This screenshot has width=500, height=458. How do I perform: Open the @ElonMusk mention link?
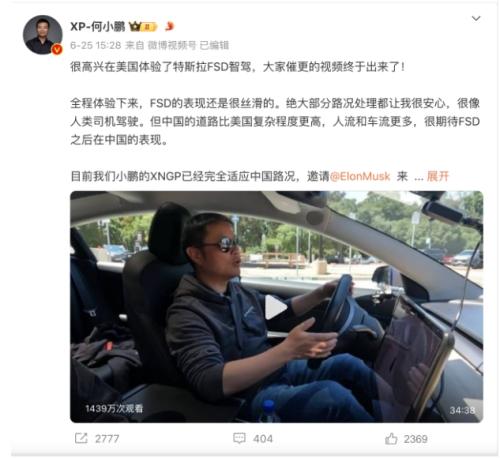click(x=360, y=176)
